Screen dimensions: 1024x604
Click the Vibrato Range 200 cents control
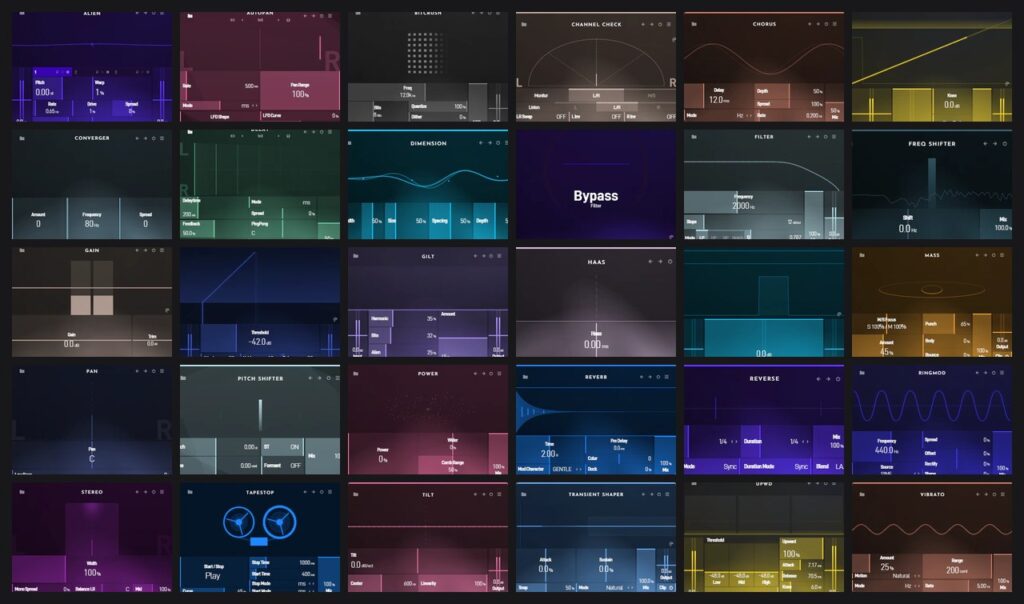click(x=957, y=565)
